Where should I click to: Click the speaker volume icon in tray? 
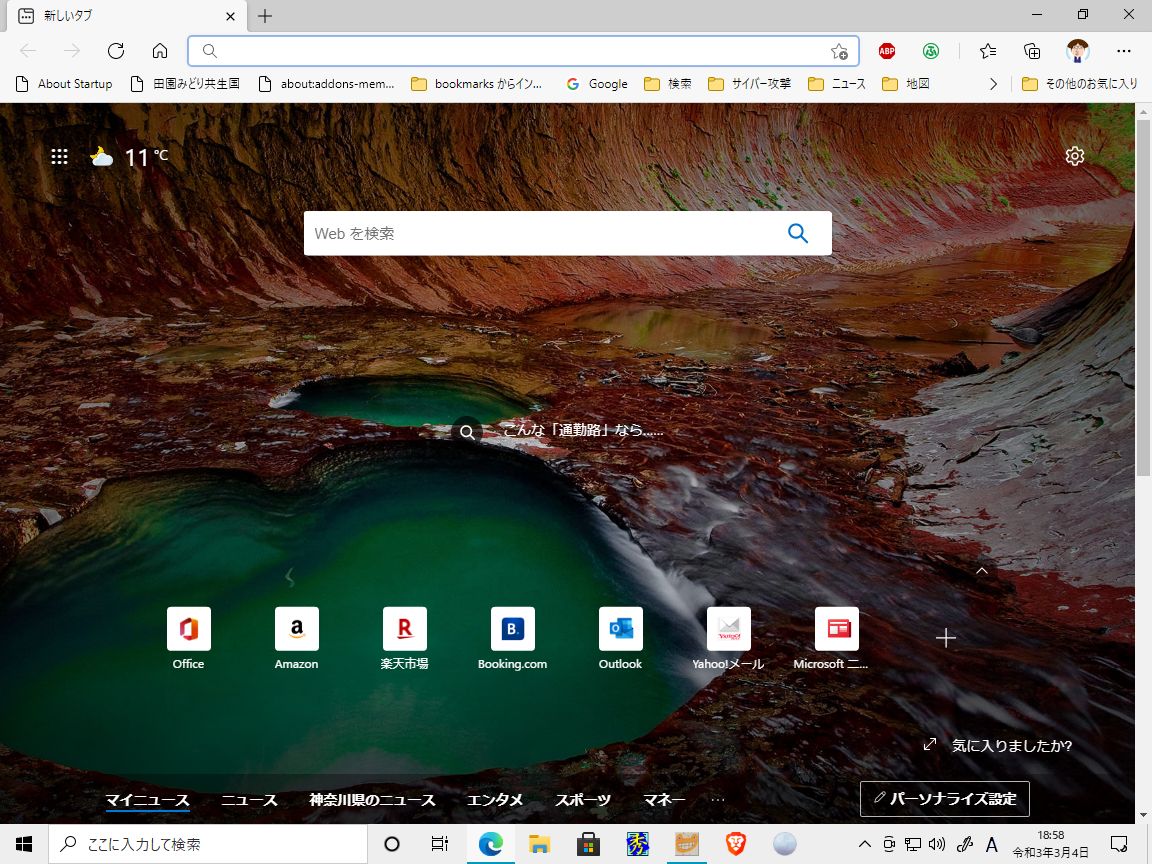(x=937, y=843)
